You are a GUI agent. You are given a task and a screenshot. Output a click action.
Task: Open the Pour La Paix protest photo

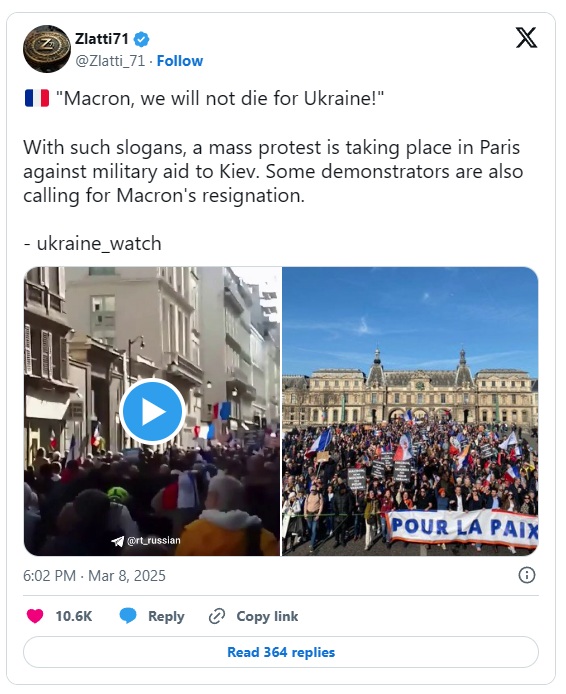pyautogui.click(x=410, y=411)
